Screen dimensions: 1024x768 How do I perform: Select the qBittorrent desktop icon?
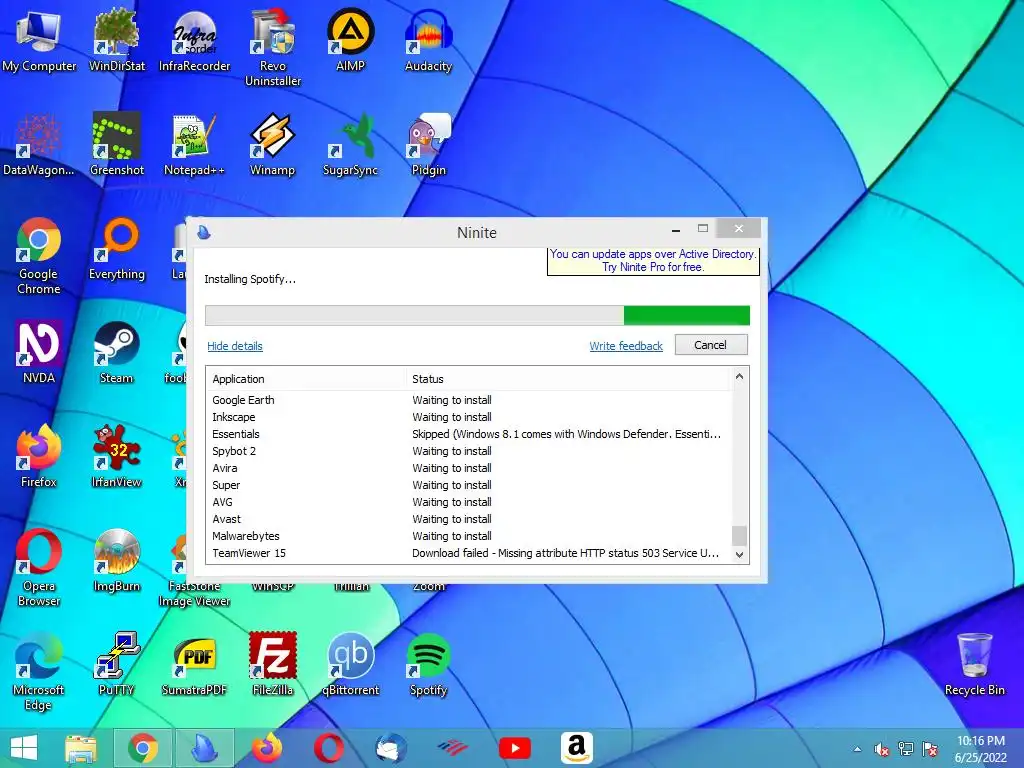click(x=350, y=665)
